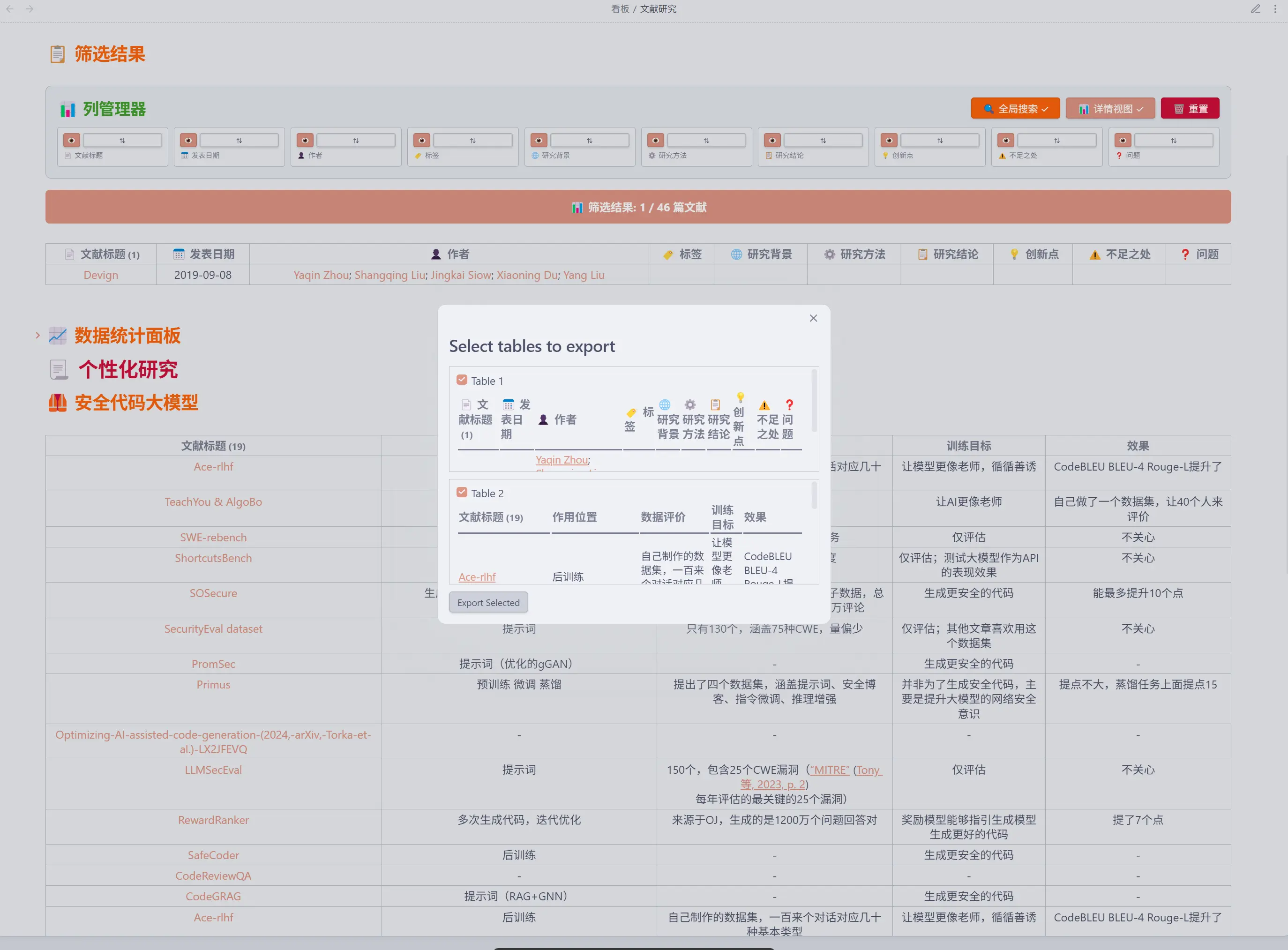The width and height of the screenshot is (1288, 950).
Task: Uncheck Table 2 checkbox
Action: pyautogui.click(x=462, y=493)
